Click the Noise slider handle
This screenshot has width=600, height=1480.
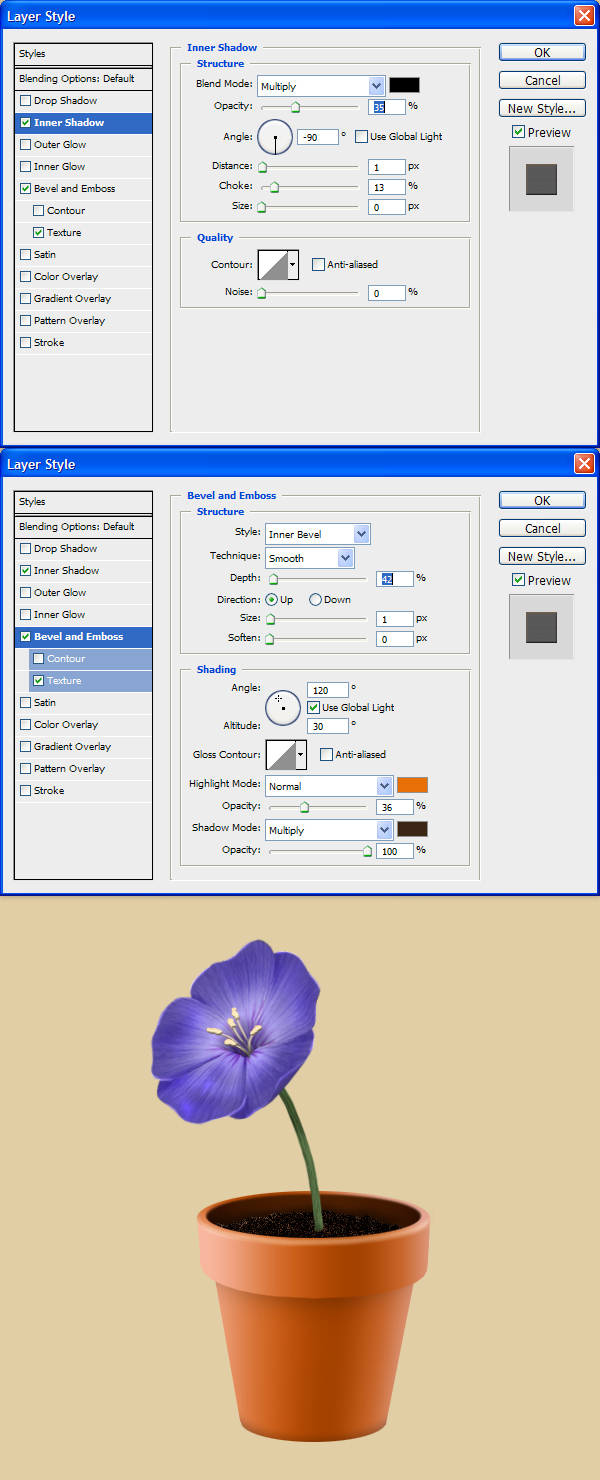[262, 293]
